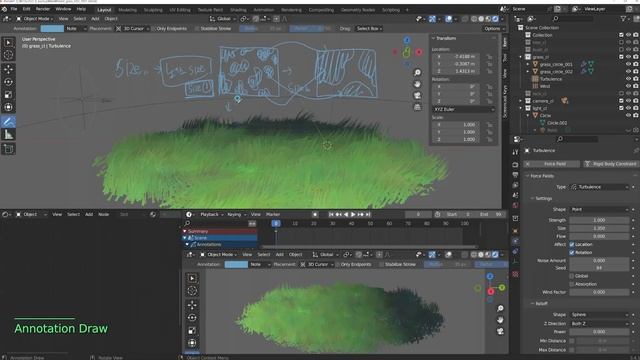Open Playback menu in timeline

[211, 214]
